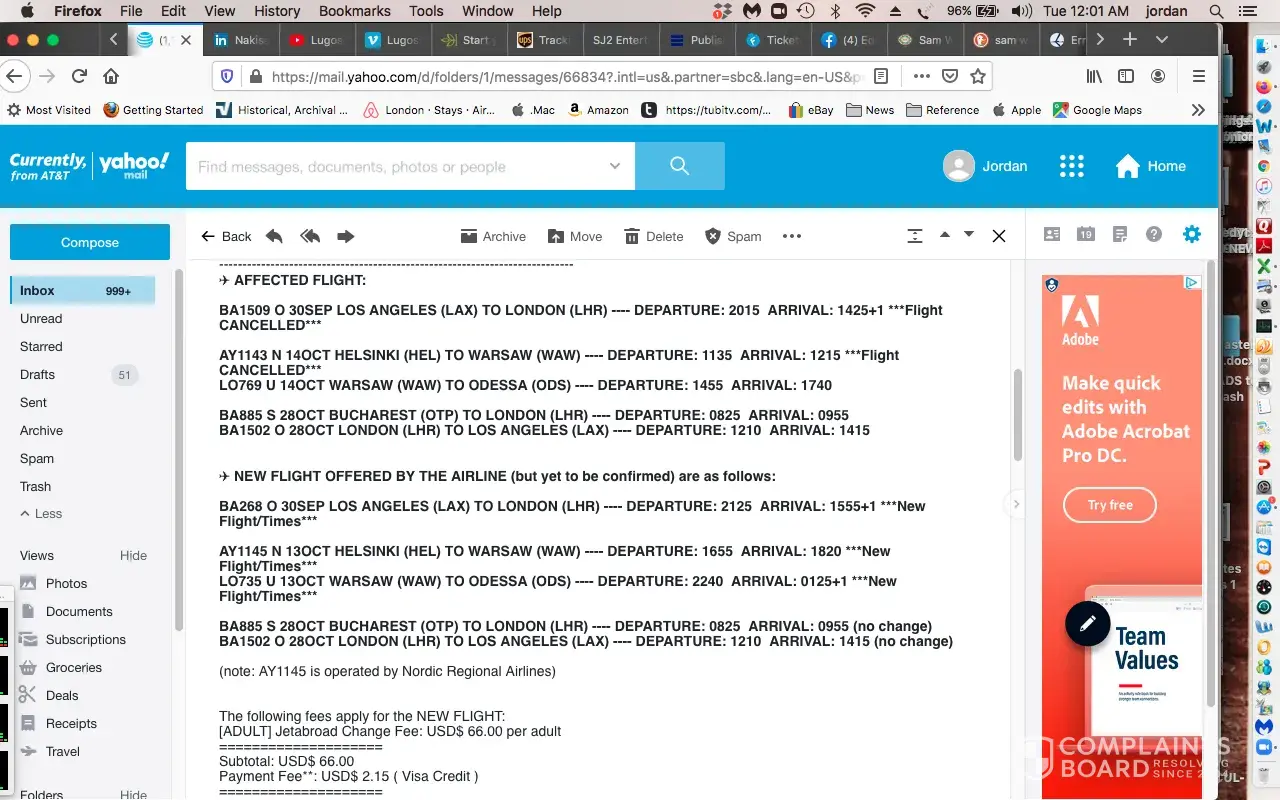This screenshot has width=1280, height=800.
Task: Open the Documents view
Action: pos(79,611)
